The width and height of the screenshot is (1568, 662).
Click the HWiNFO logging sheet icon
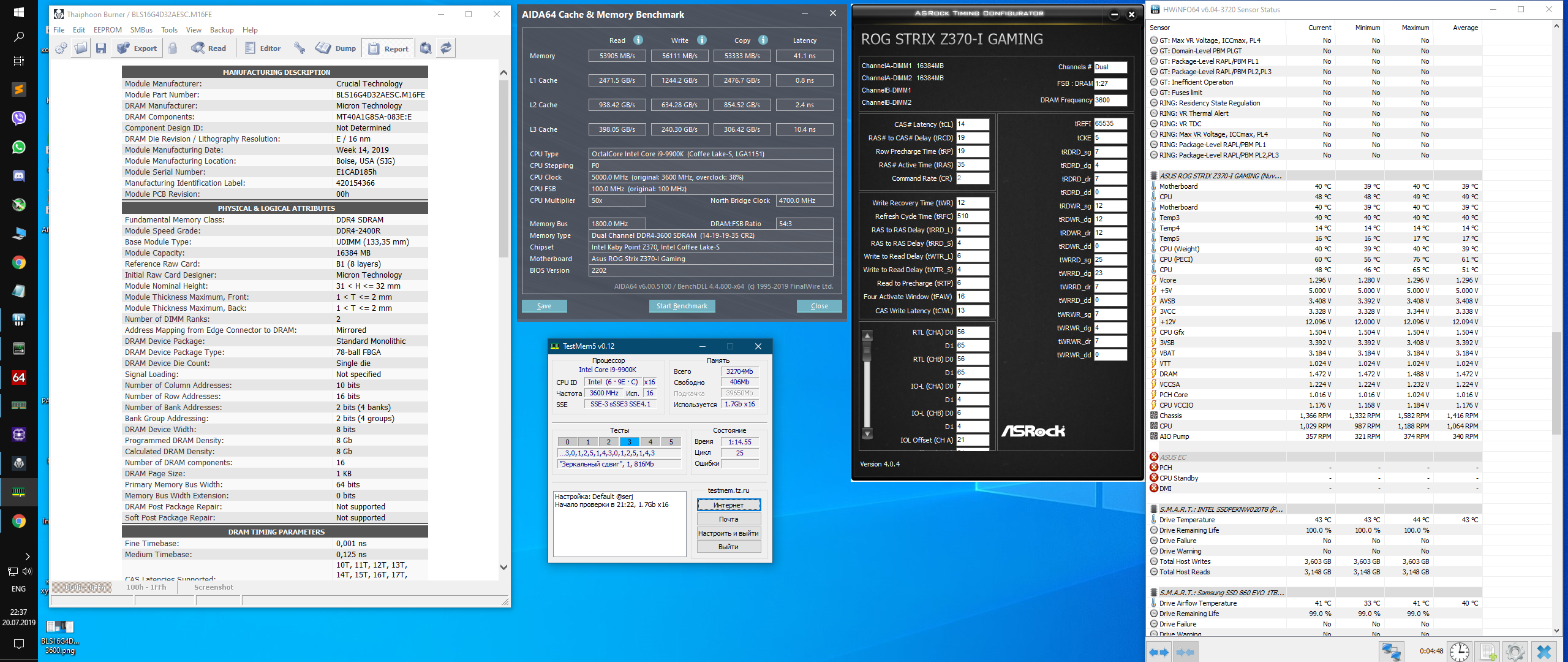click(x=1488, y=652)
